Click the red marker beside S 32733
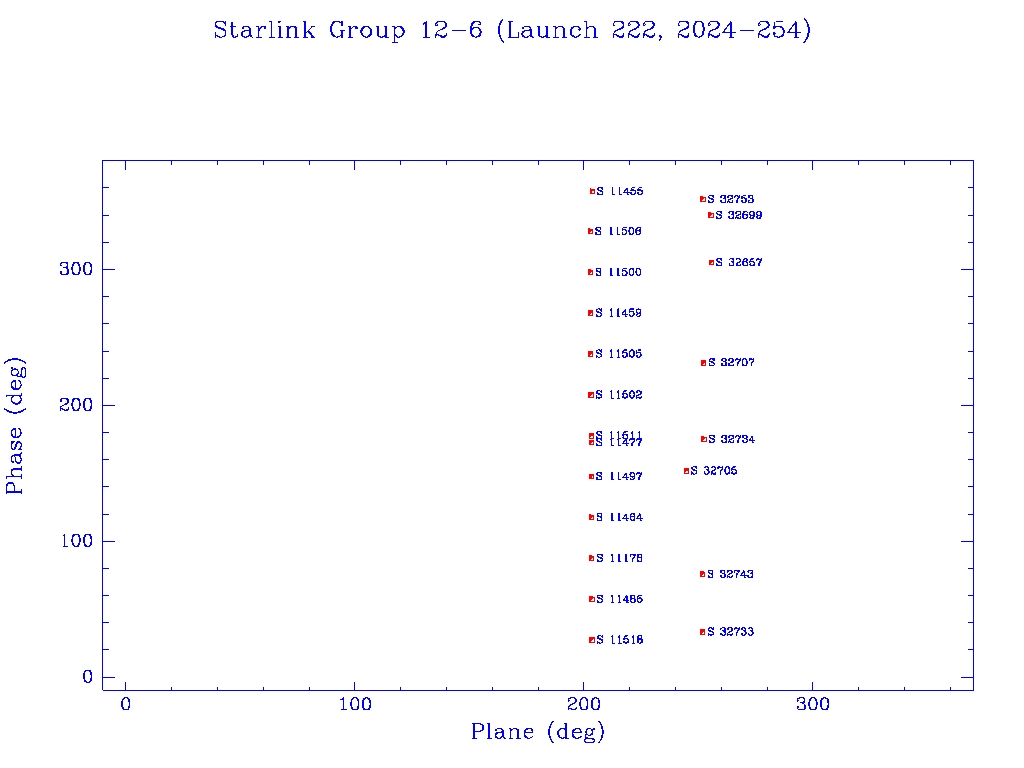The image size is (1024, 768). coord(702,632)
